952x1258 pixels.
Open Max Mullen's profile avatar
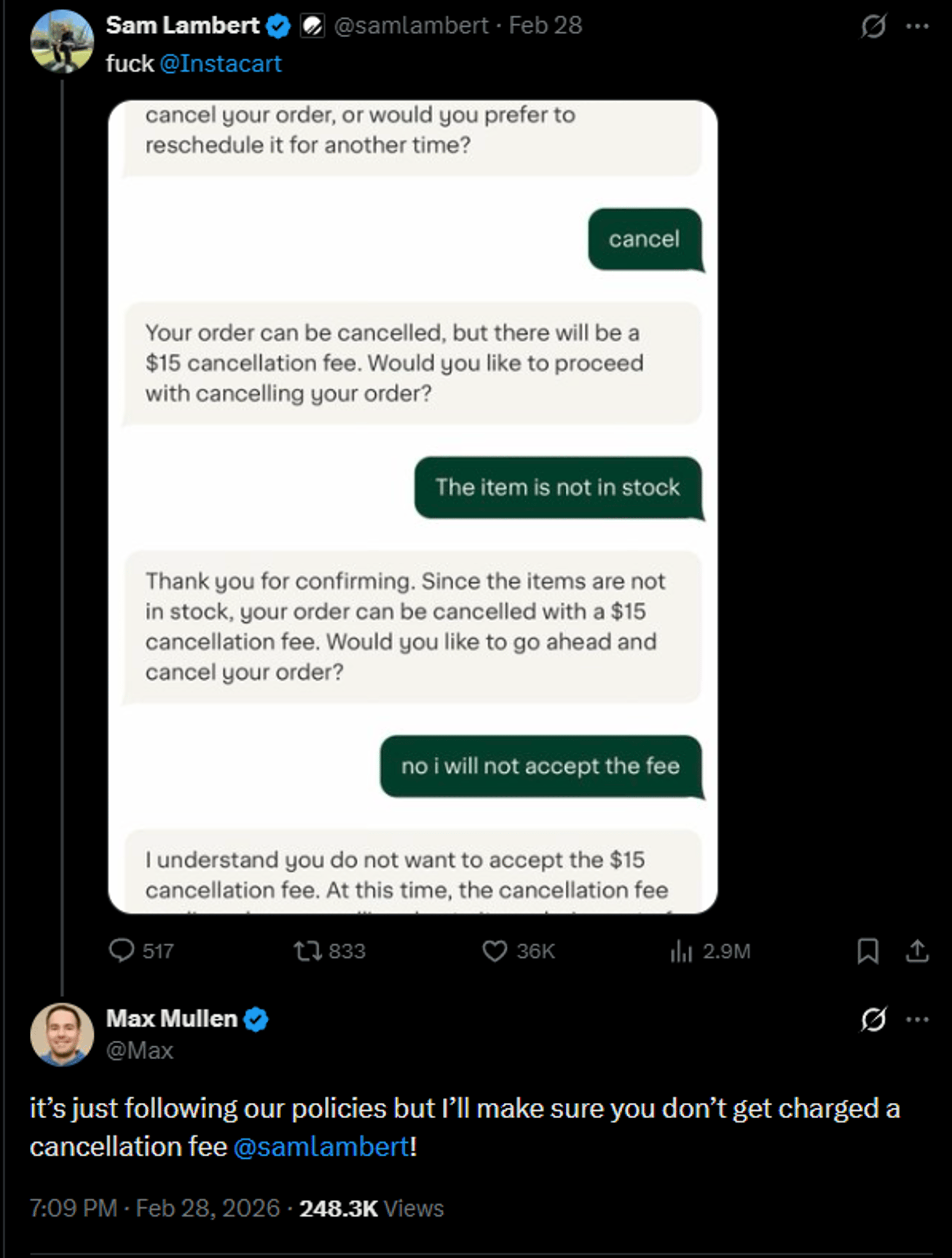point(61,1034)
